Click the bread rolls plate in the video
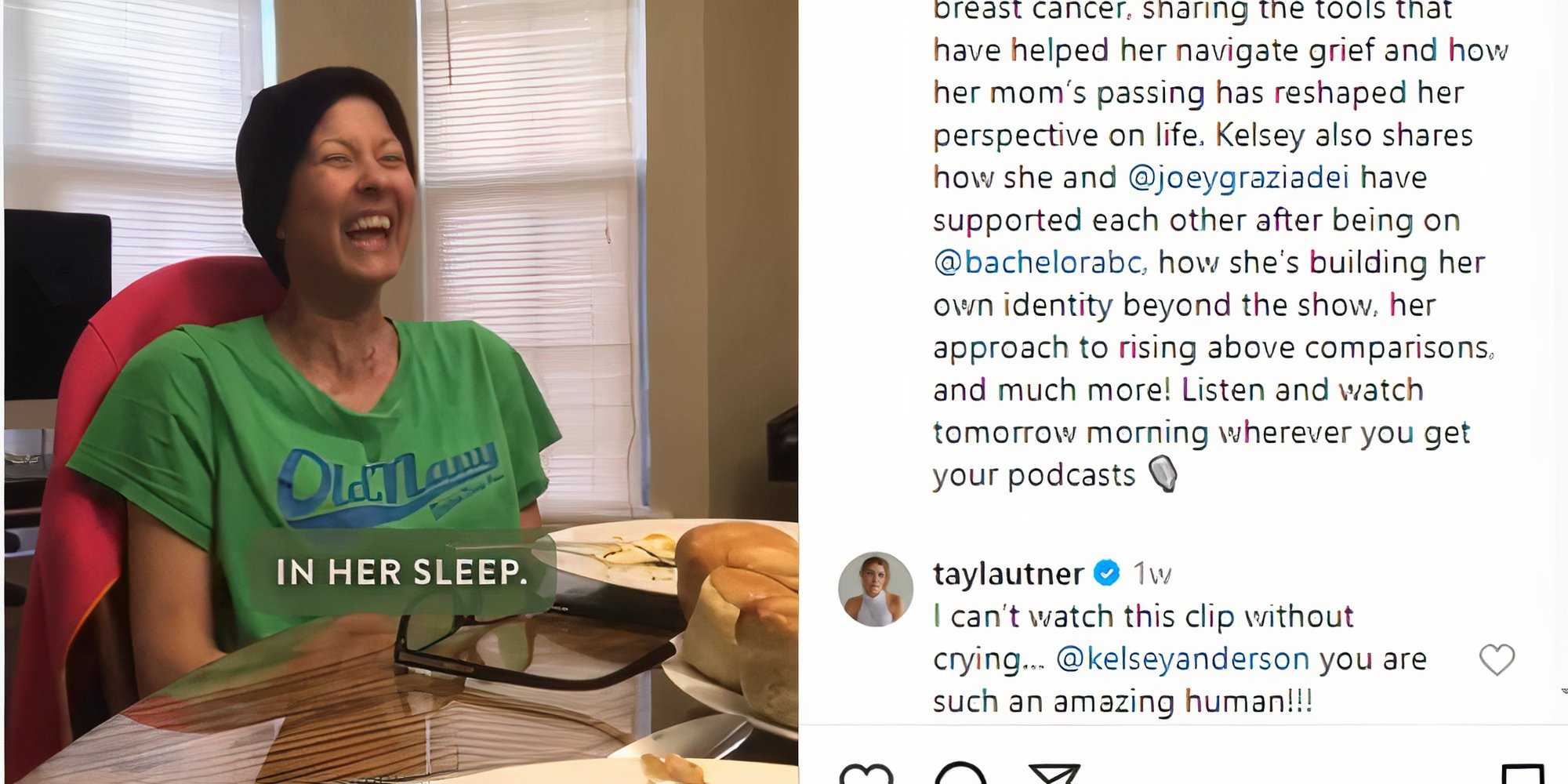 pyautogui.click(x=737, y=619)
